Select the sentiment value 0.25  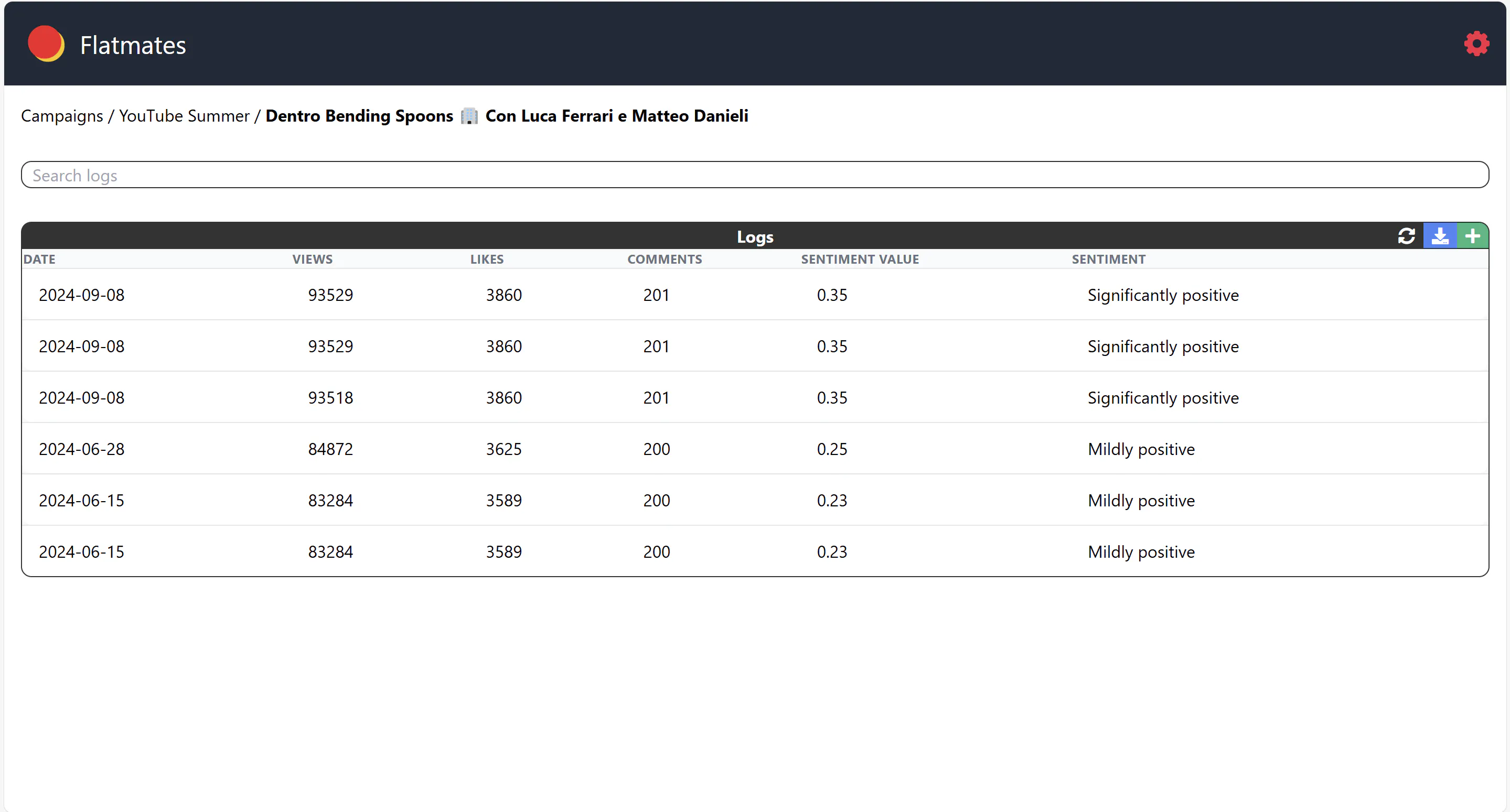(832, 449)
